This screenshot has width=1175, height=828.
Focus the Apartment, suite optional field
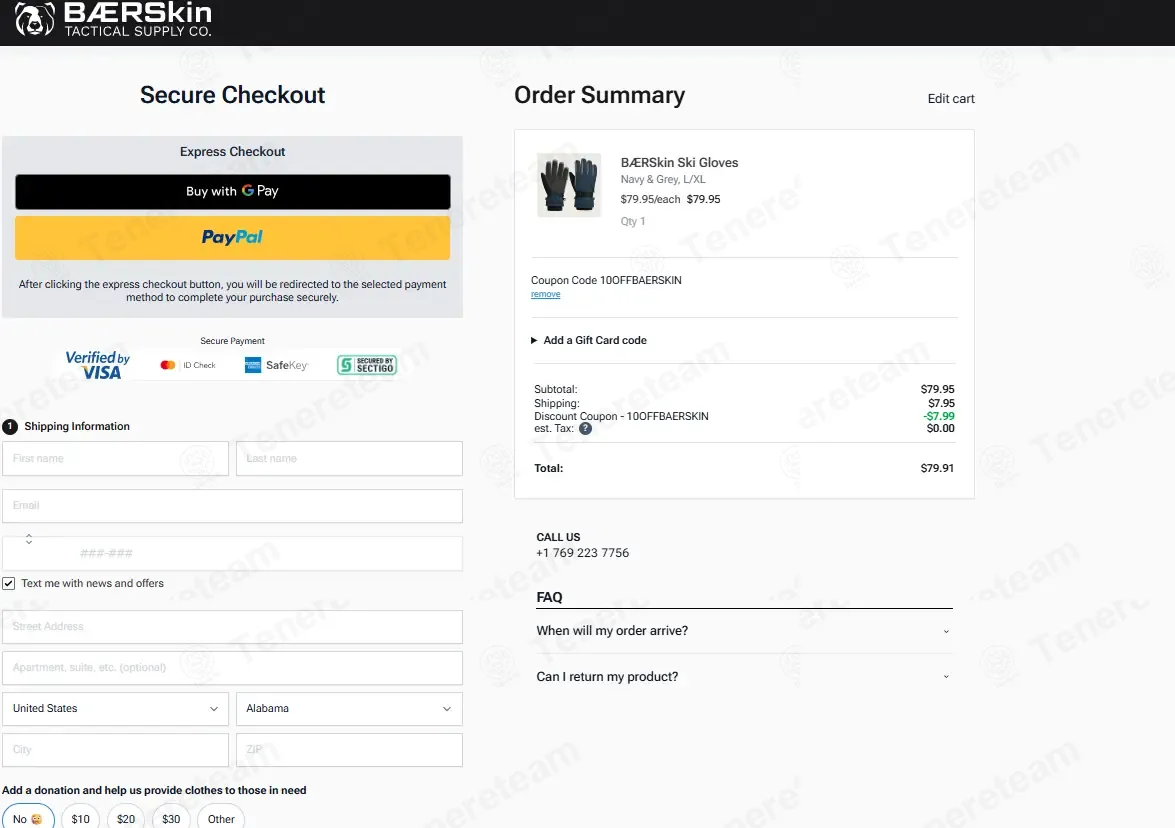[232, 668]
